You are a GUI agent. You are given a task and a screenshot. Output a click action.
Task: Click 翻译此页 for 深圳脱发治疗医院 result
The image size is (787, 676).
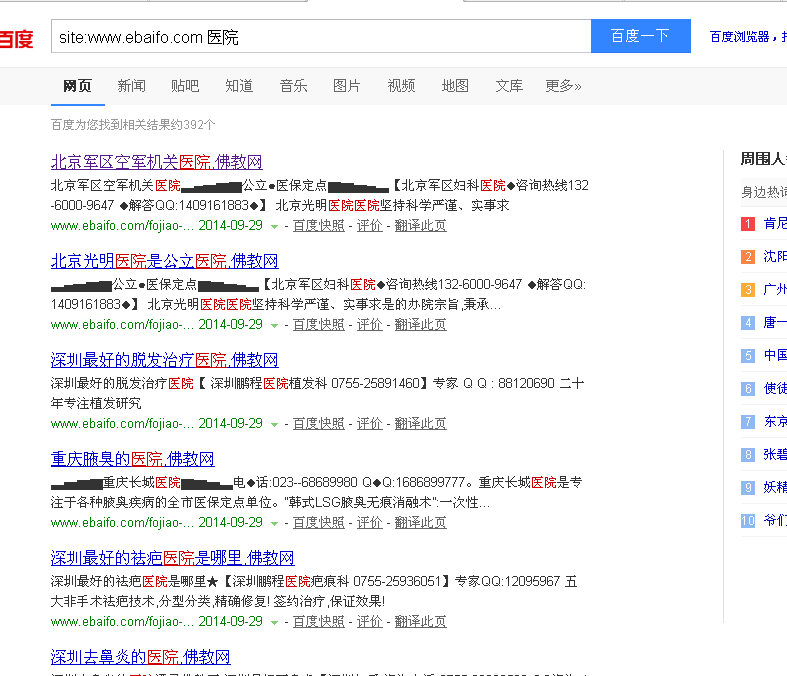[421, 424]
